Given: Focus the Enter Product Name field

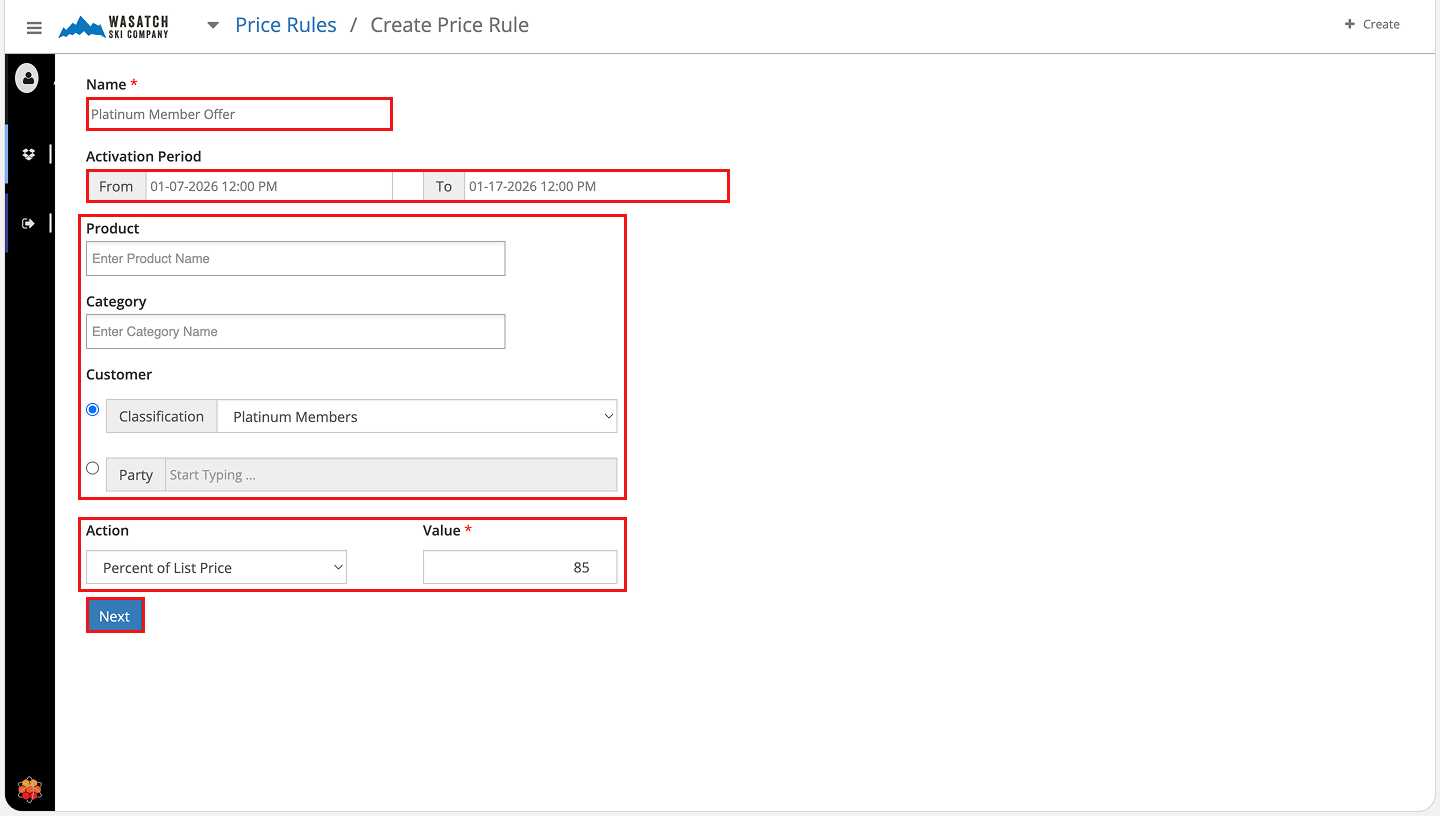Looking at the screenshot, I should 295,259.
